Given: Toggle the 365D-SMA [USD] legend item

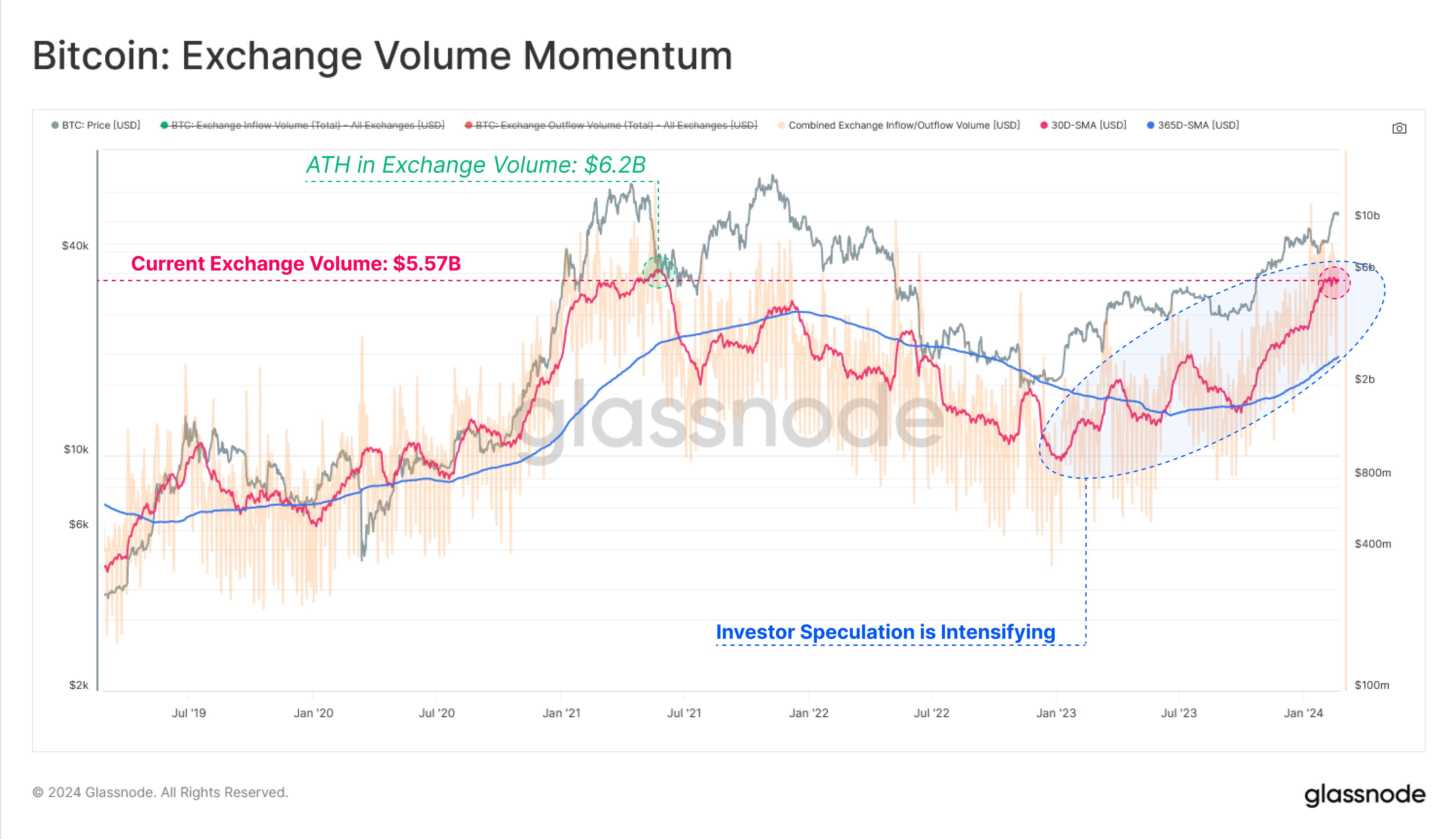Looking at the screenshot, I should pyautogui.click(x=1193, y=125).
